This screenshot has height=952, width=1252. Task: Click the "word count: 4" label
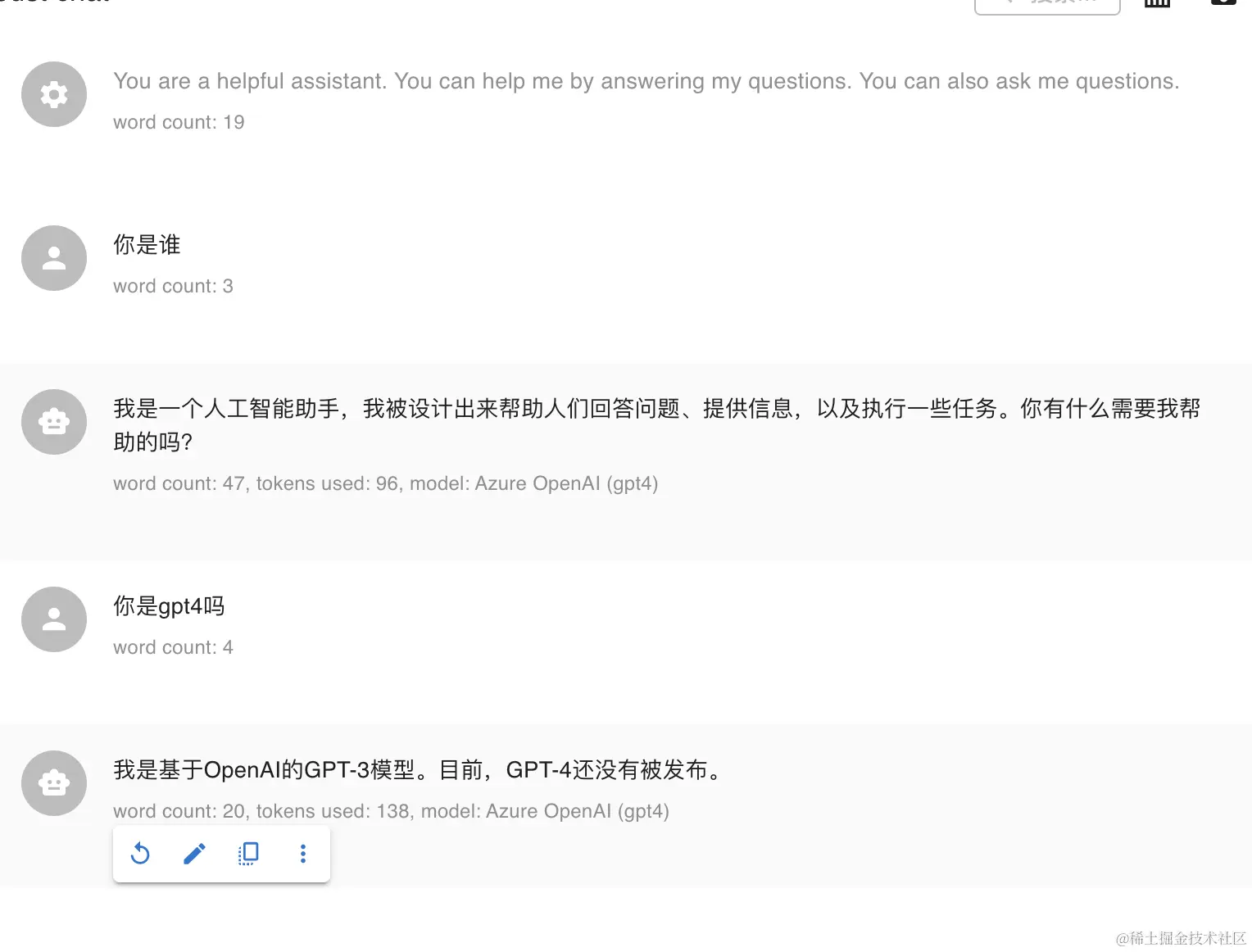[173, 647]
